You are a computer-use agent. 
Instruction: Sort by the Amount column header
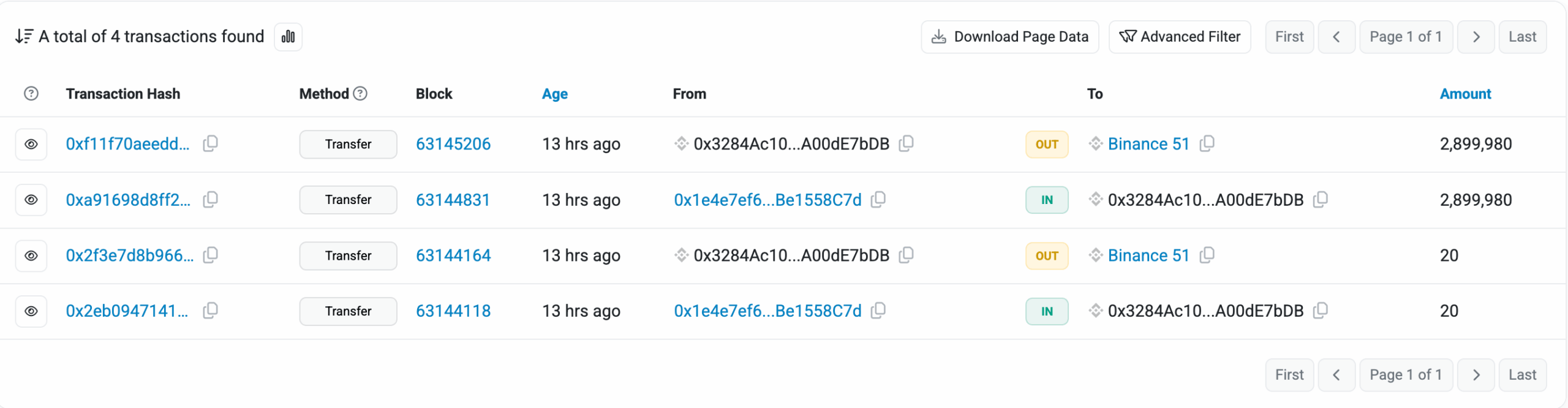(x=1464, y=94)
